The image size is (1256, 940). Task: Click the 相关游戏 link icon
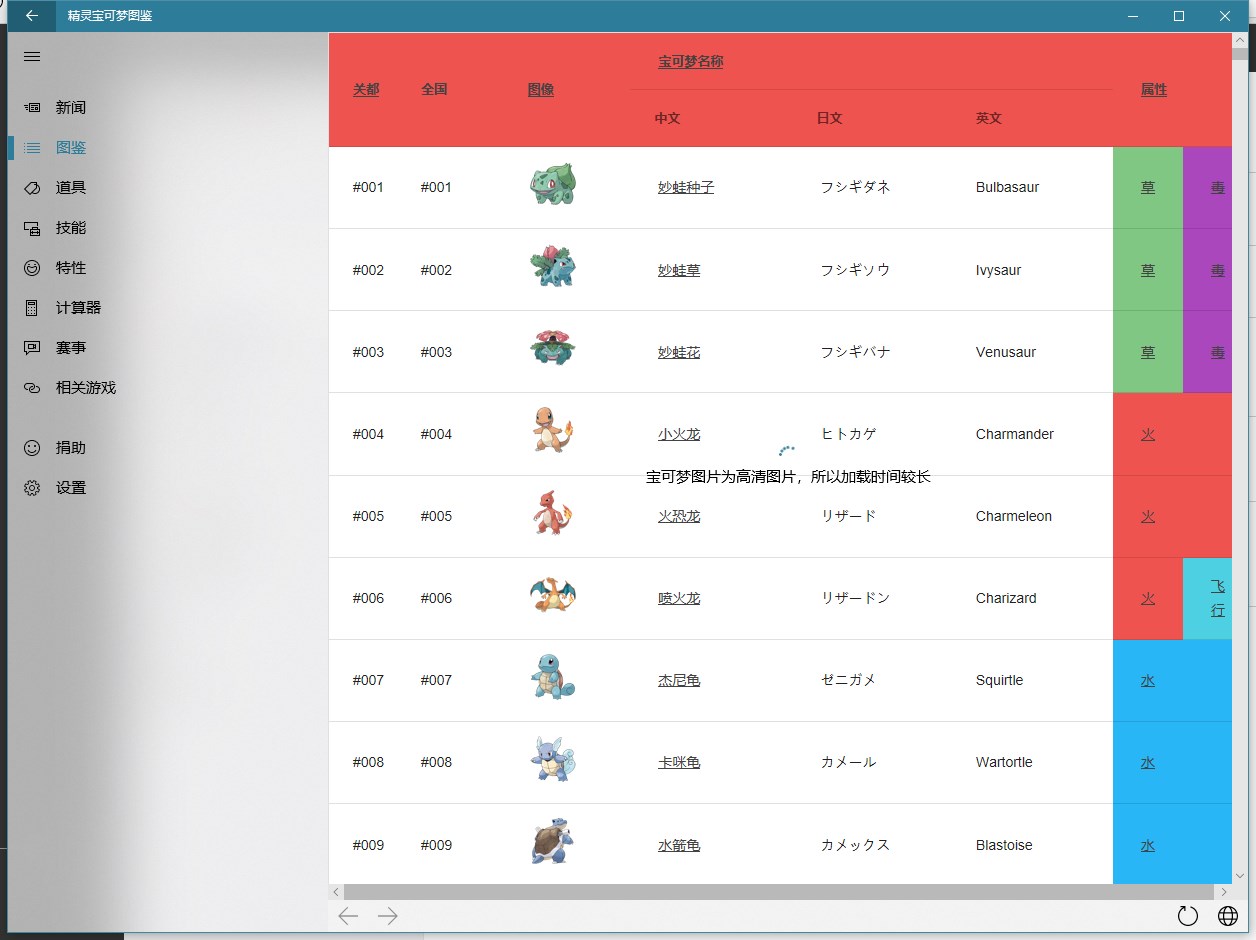pos(32,388)
